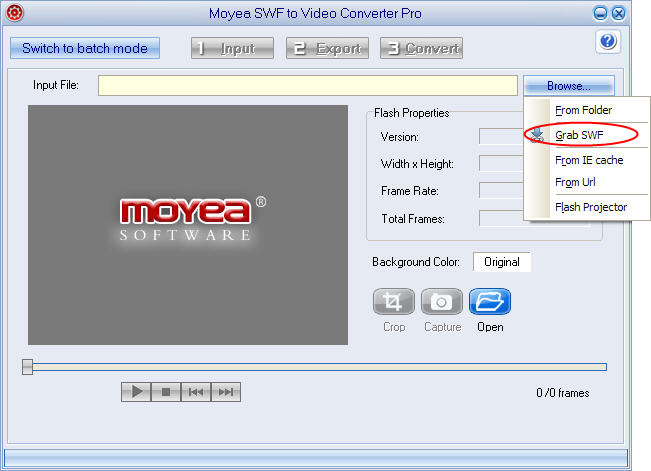651x471 pixels.
Task: Click the red Moyea gear logo icon
Action: click(15, 13)
